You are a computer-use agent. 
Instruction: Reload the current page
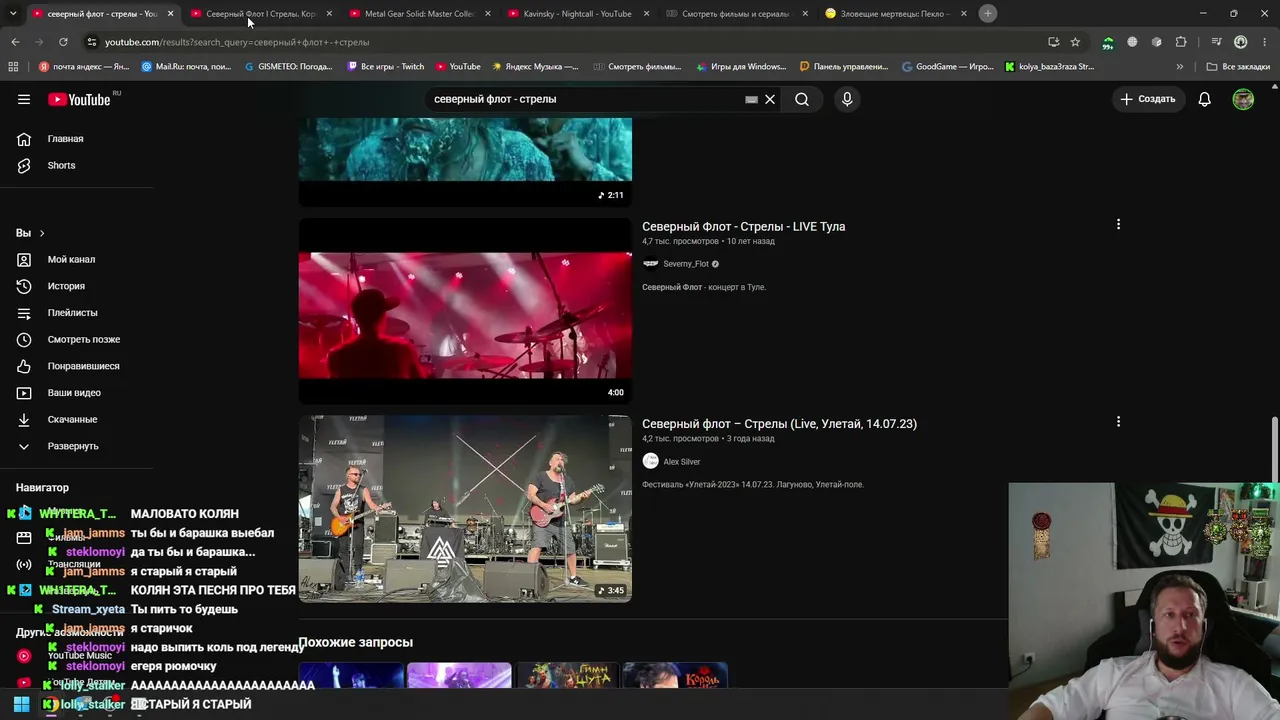[x=63, y=42]
